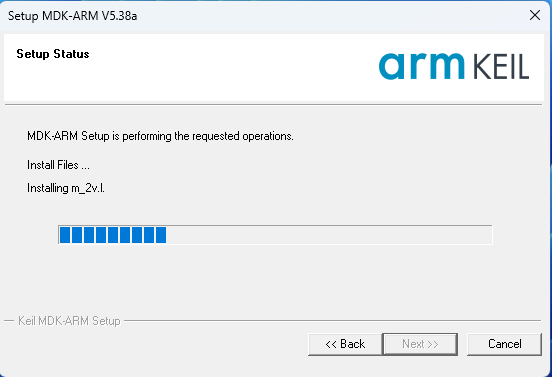Click the separator line beside Keil MDK-ARM Setup
The image size is (552, 377).
click(x=332, y=321)
